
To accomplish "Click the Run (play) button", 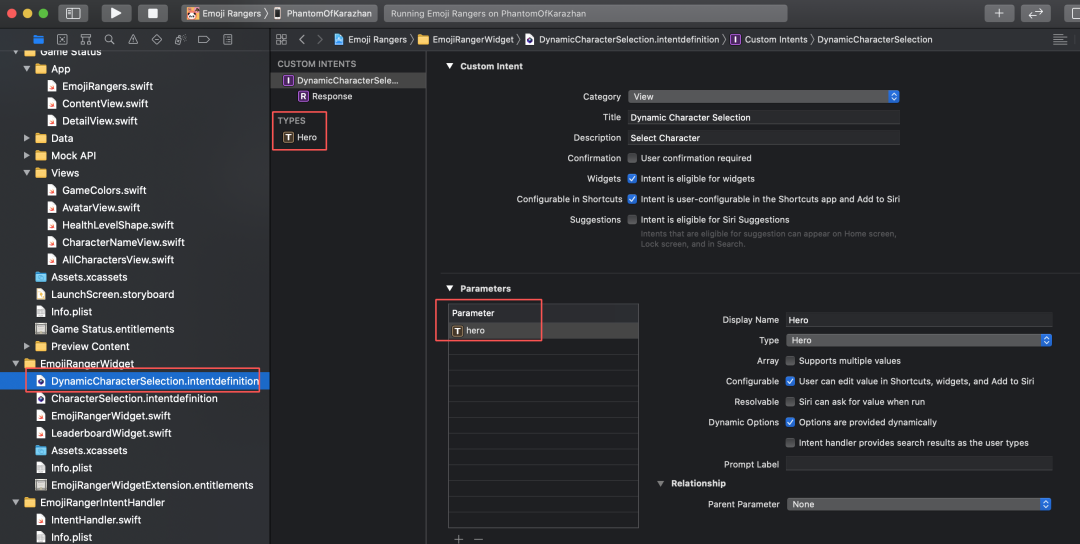I will (116, 13).
